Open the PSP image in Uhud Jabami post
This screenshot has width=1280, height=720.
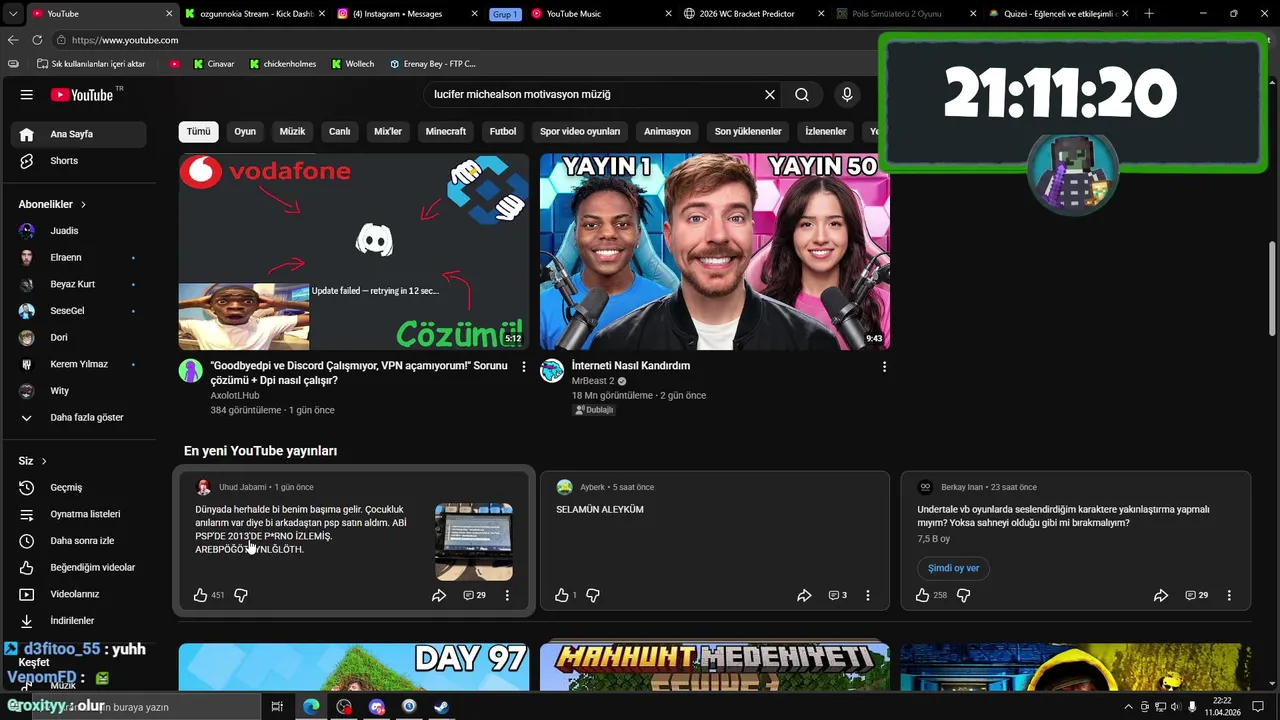click(x=474, y=542)
